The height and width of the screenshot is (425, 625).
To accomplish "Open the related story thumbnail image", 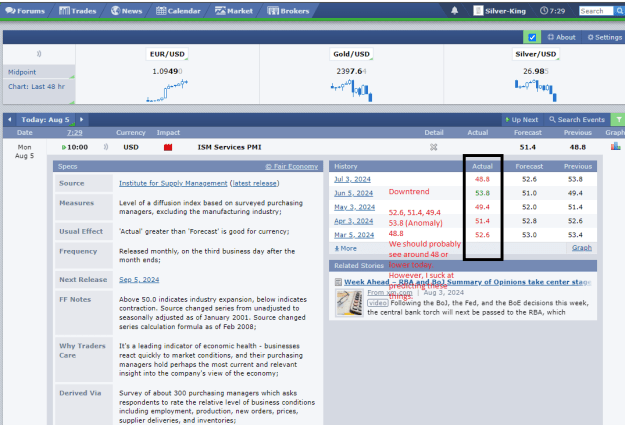I will [349, 303].
